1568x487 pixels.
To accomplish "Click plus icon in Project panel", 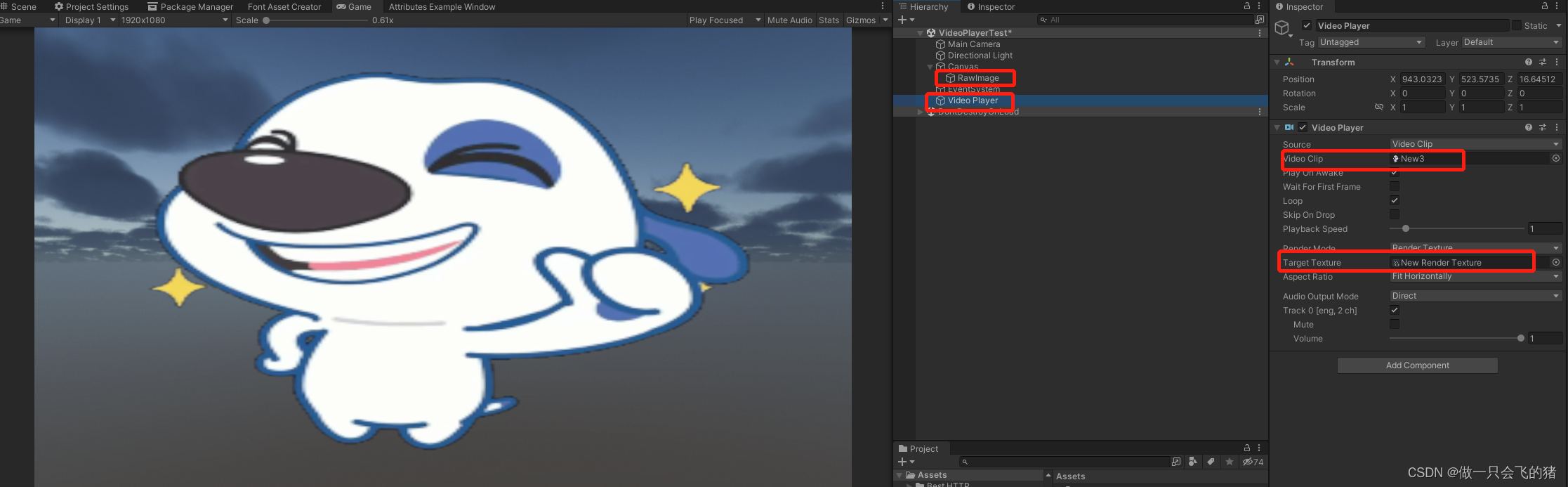I will (x=902, y=462).
